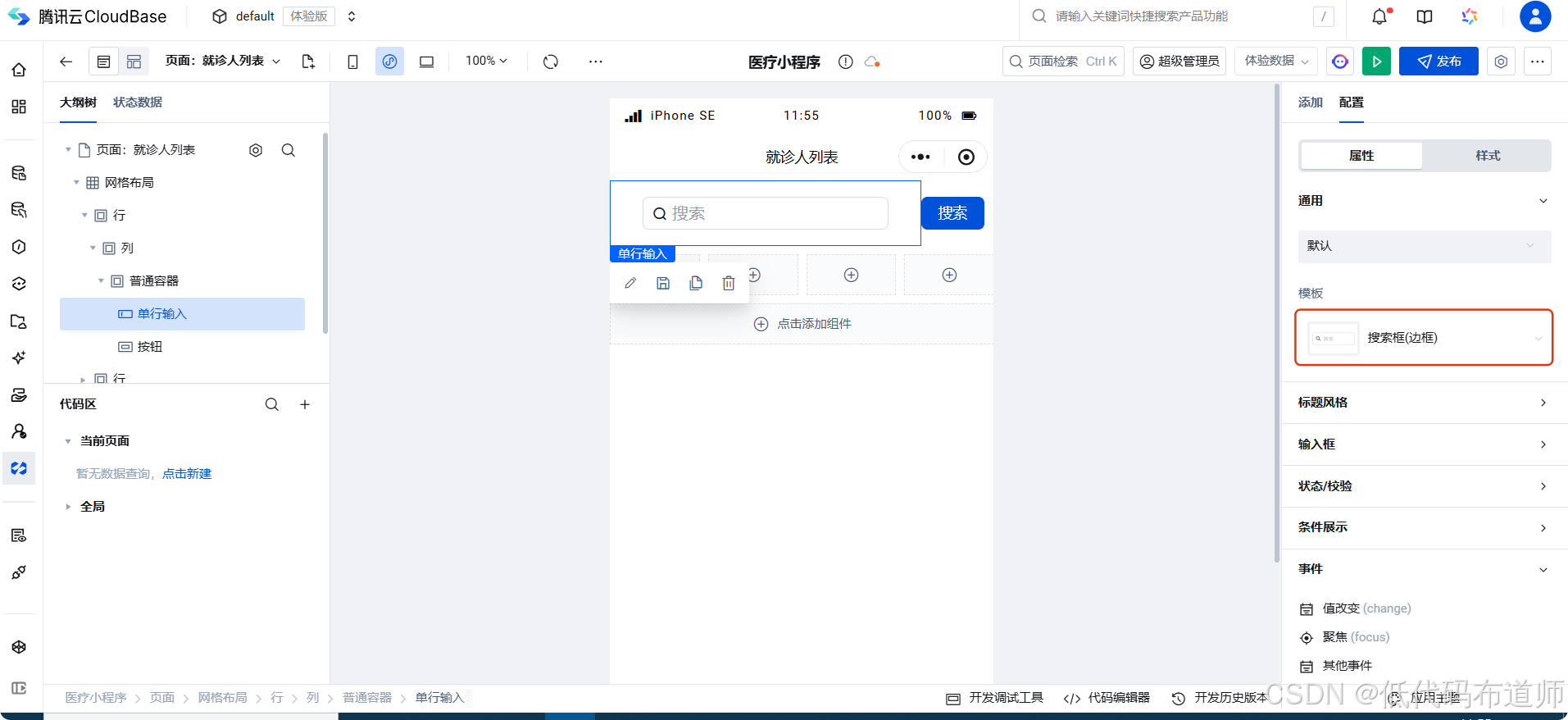Image resolution: width=1568 pixels, height=720 pixels.
Task: Click the search icon in outline tree
Action: [289, 150]
